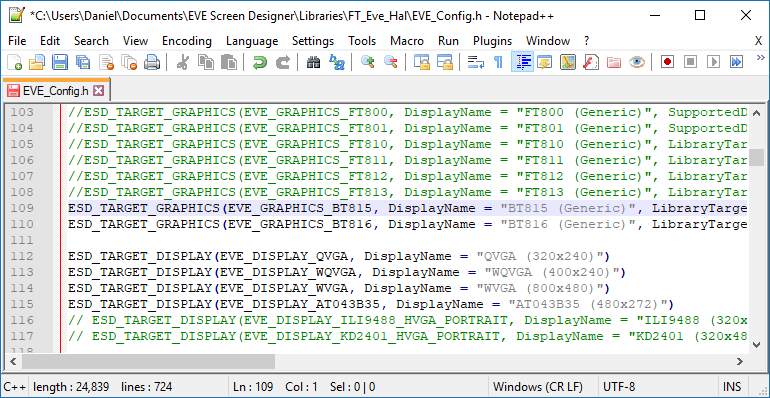Viewport: 770px width, 398px height.
Task: Open the Tools menu
Action: (362, 41)
